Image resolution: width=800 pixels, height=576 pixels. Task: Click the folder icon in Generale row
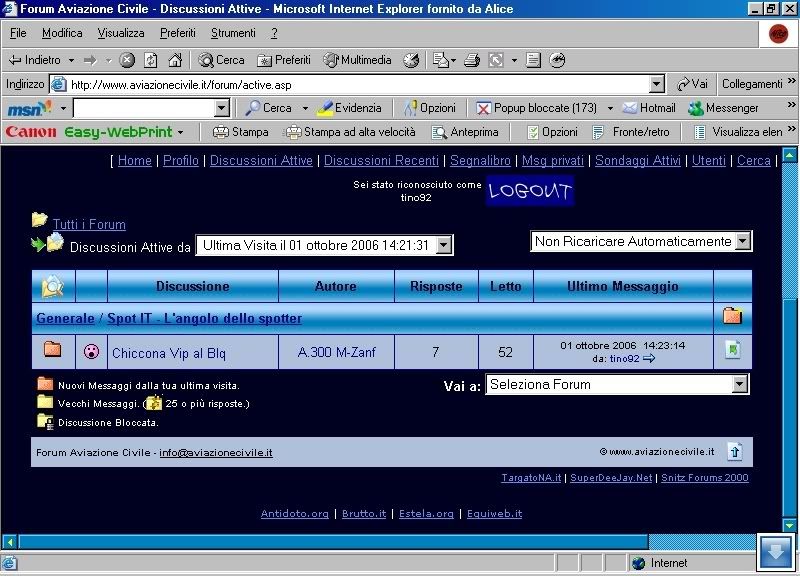pyautogui.click(x=732, y=316)
